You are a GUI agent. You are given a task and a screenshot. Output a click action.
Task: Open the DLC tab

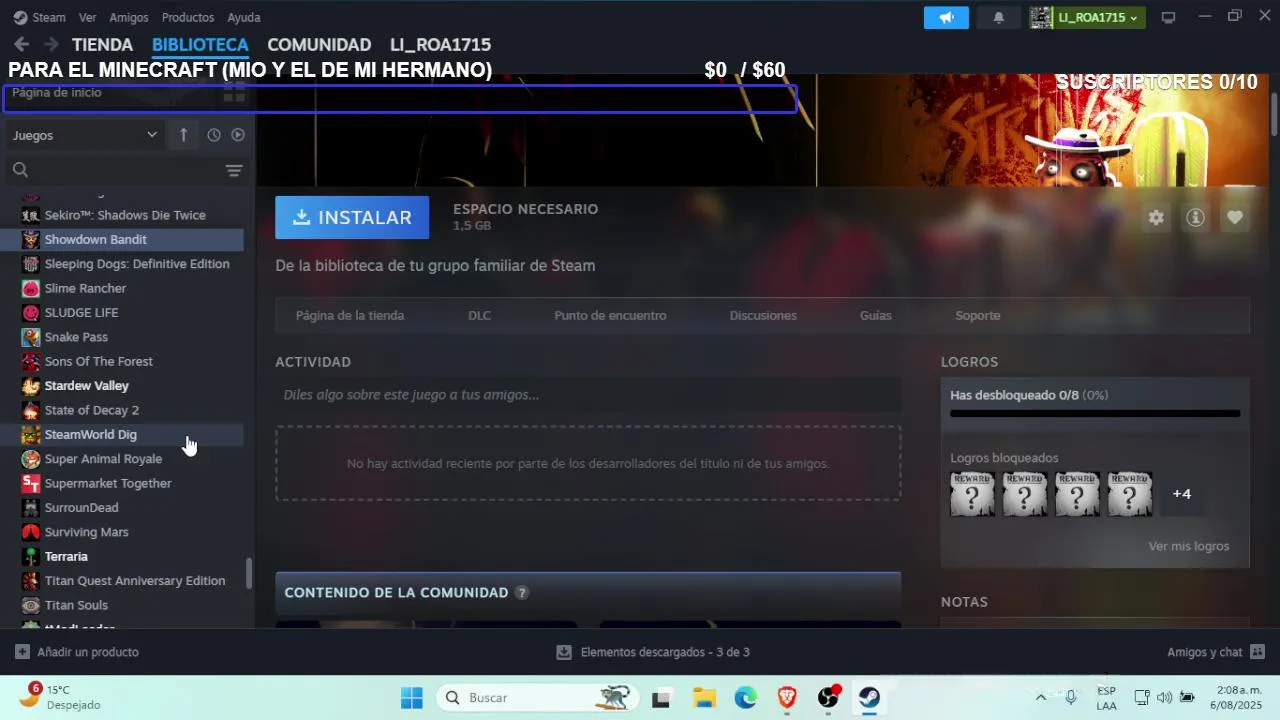coord(479,315)
